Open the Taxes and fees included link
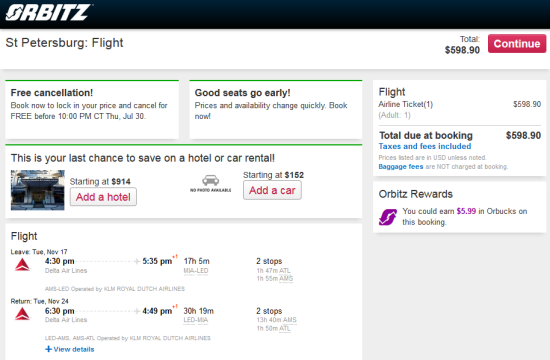This screenshot has width=550, height=360. click(425, 146)
